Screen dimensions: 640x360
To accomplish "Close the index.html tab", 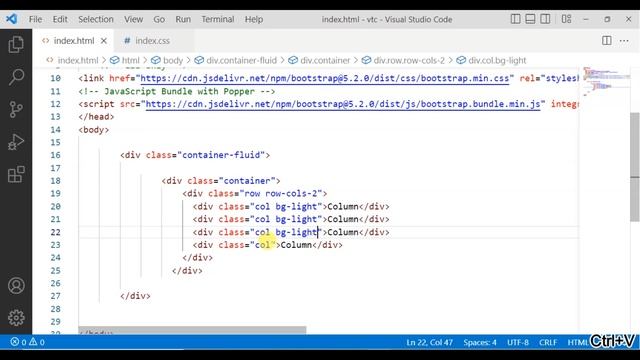I will point(104,41).
